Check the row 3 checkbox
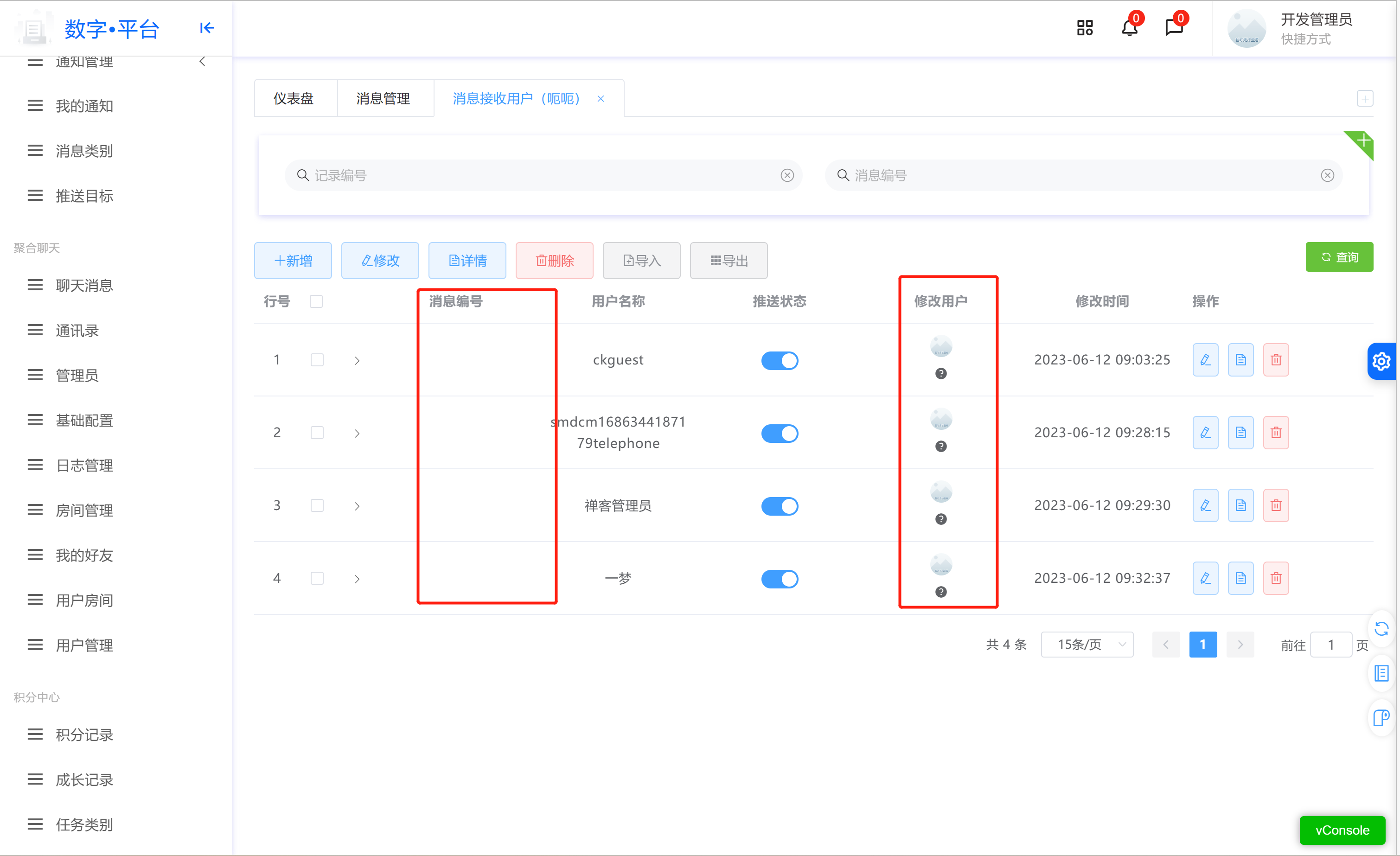Viewport: 1400px width, 856px height. coord(317,505)
